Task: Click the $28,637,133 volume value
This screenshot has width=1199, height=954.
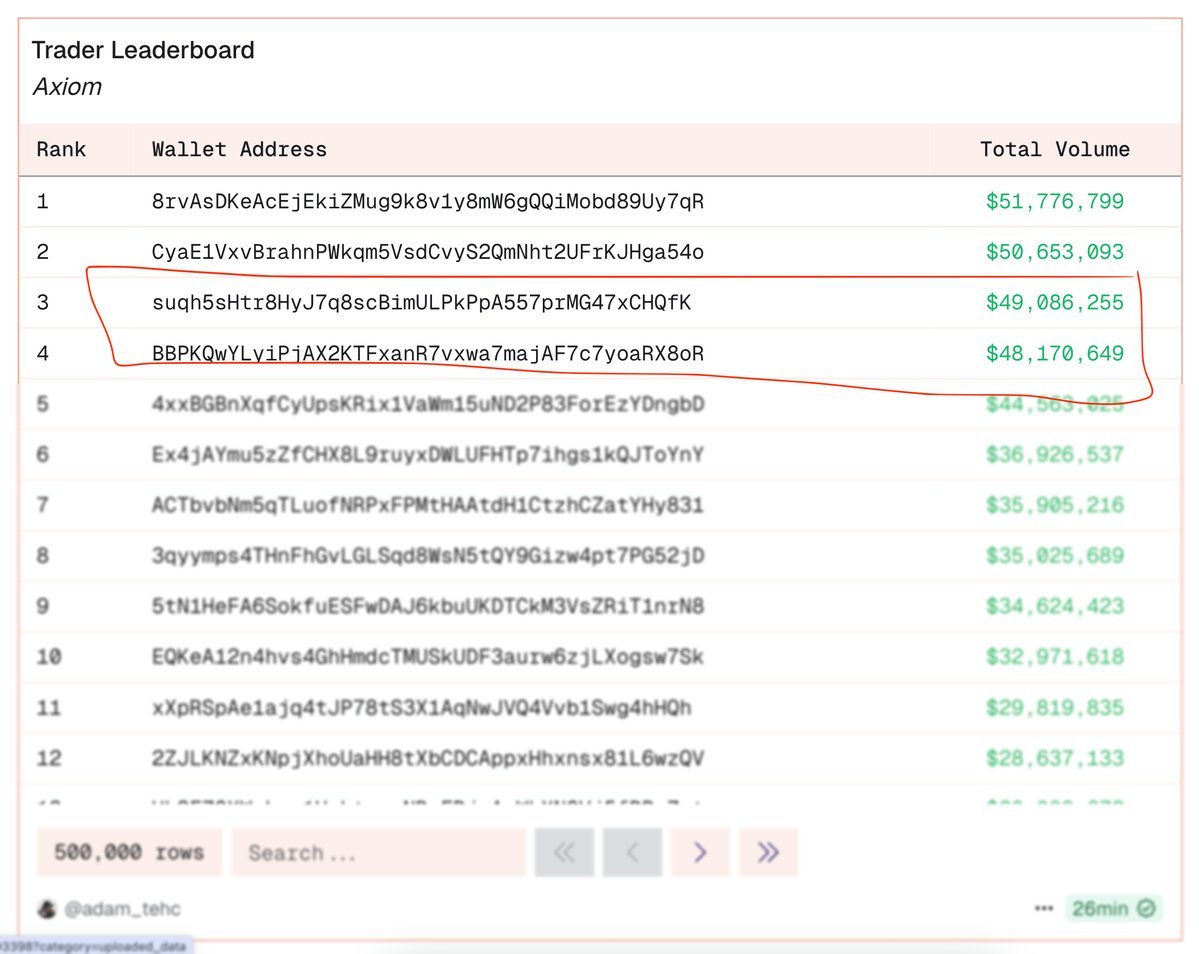Action: click(1054, 758)
